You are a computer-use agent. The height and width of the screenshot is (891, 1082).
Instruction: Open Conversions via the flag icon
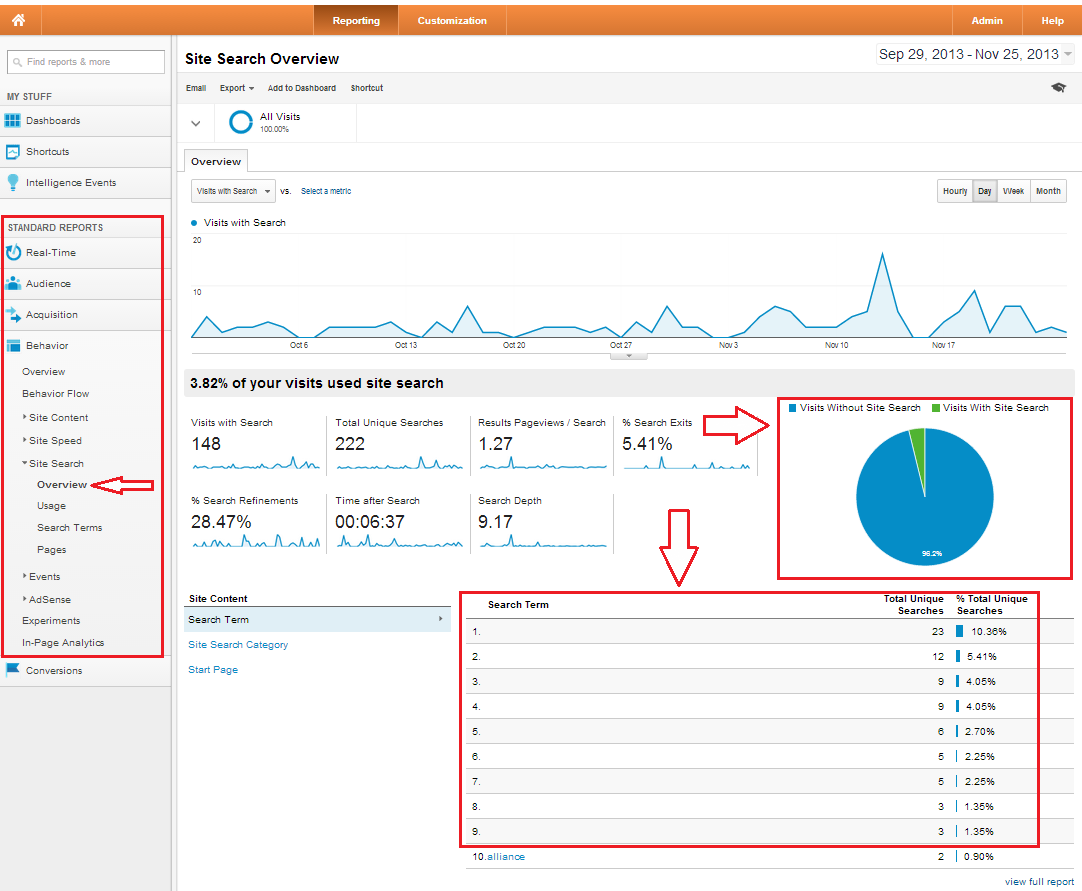pos(13,670)
